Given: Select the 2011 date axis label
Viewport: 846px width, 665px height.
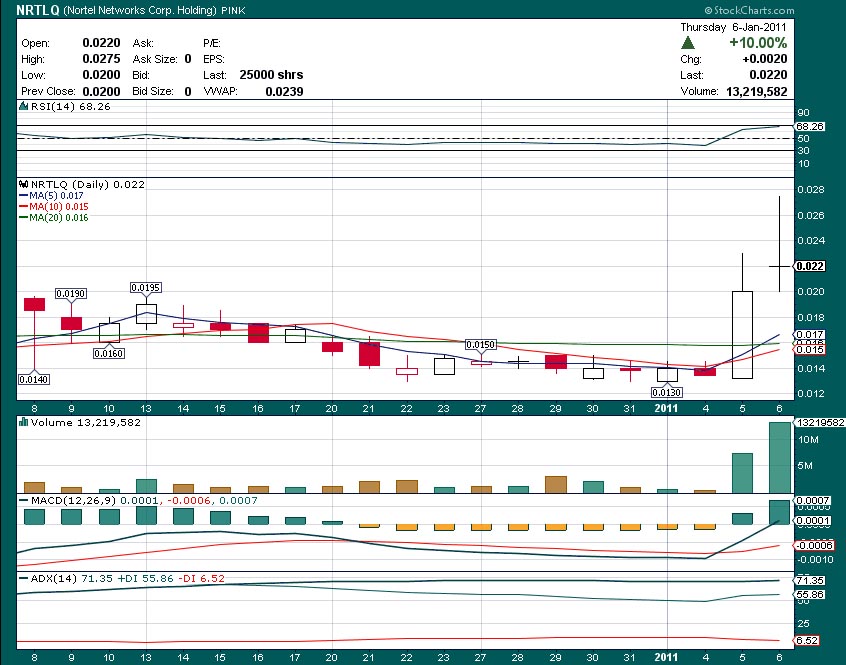Looking at the screenshot, I should click(x=666, y=408).
